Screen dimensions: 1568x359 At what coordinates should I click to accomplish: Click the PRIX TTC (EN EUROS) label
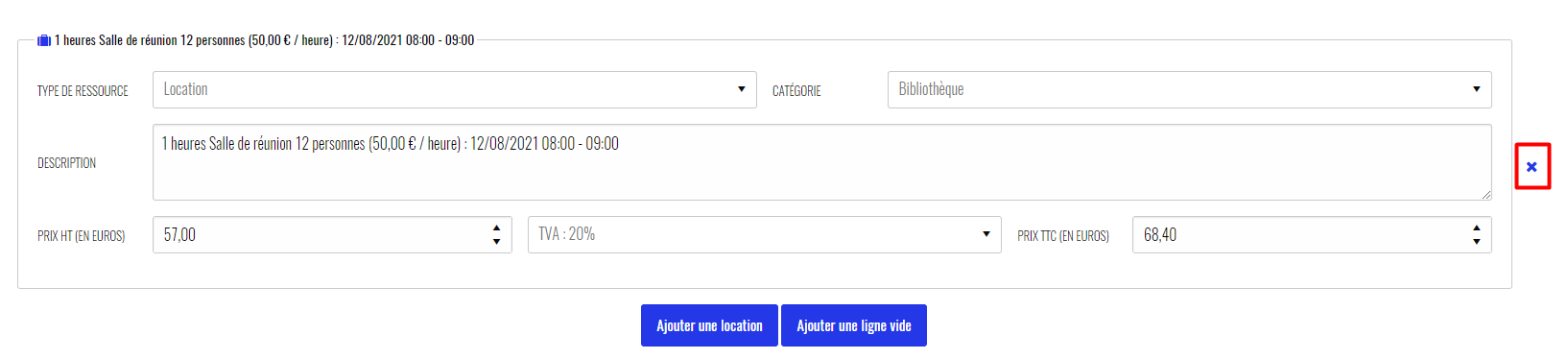pos(1063,235)
